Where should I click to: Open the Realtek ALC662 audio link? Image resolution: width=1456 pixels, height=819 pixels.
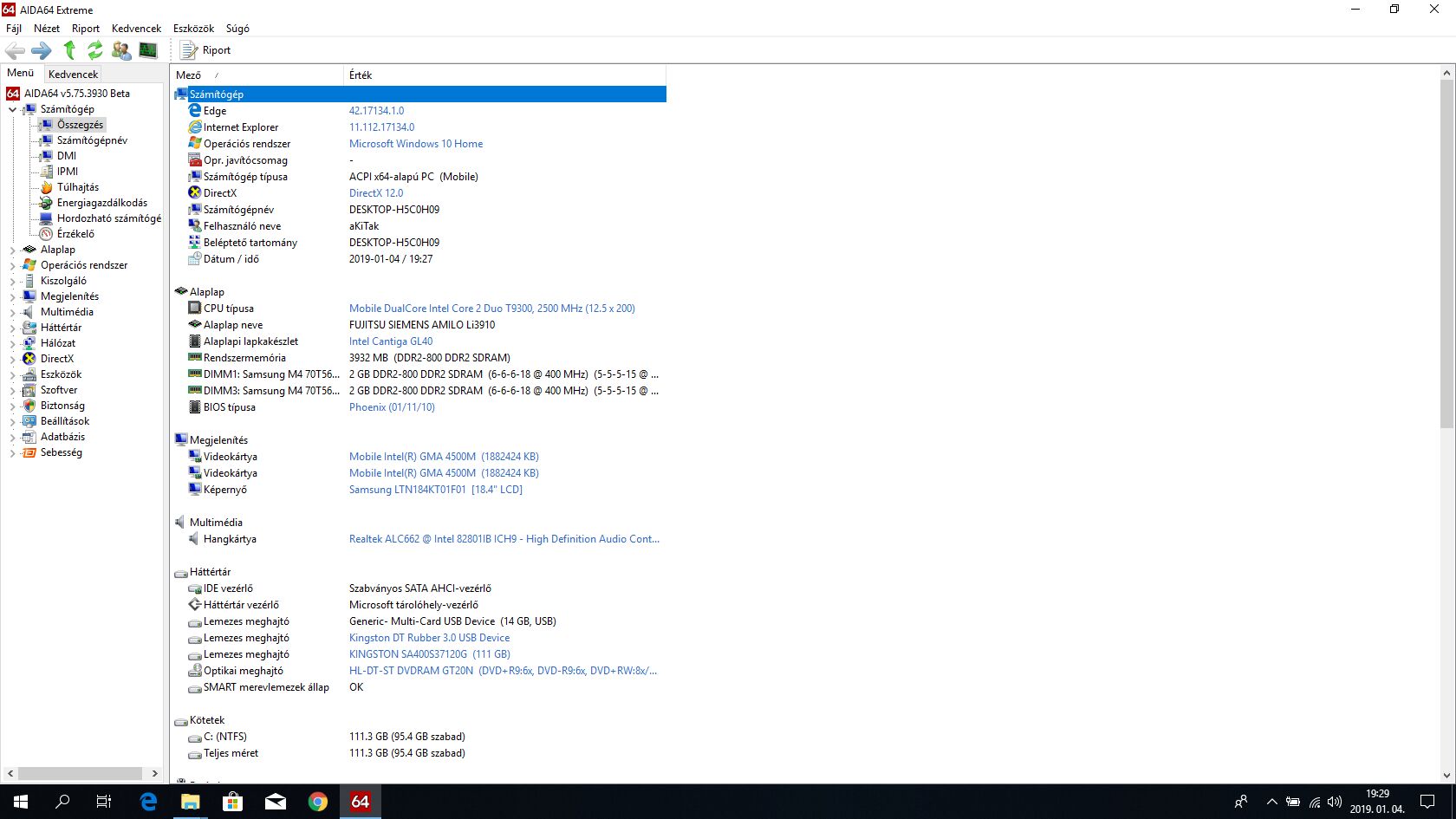504,539
